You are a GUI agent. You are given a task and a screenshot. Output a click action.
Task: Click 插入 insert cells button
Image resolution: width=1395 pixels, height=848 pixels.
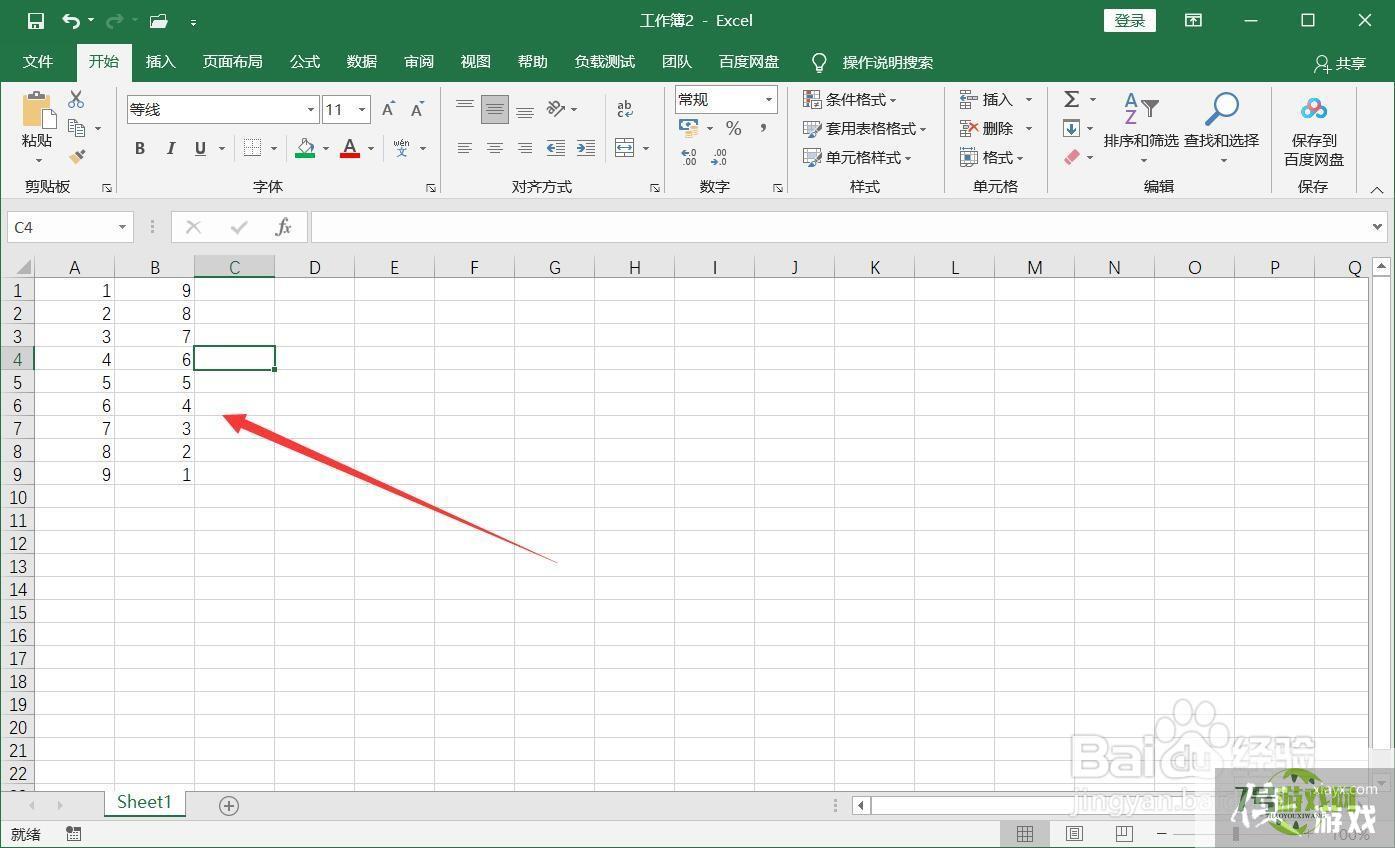(987, 99)
